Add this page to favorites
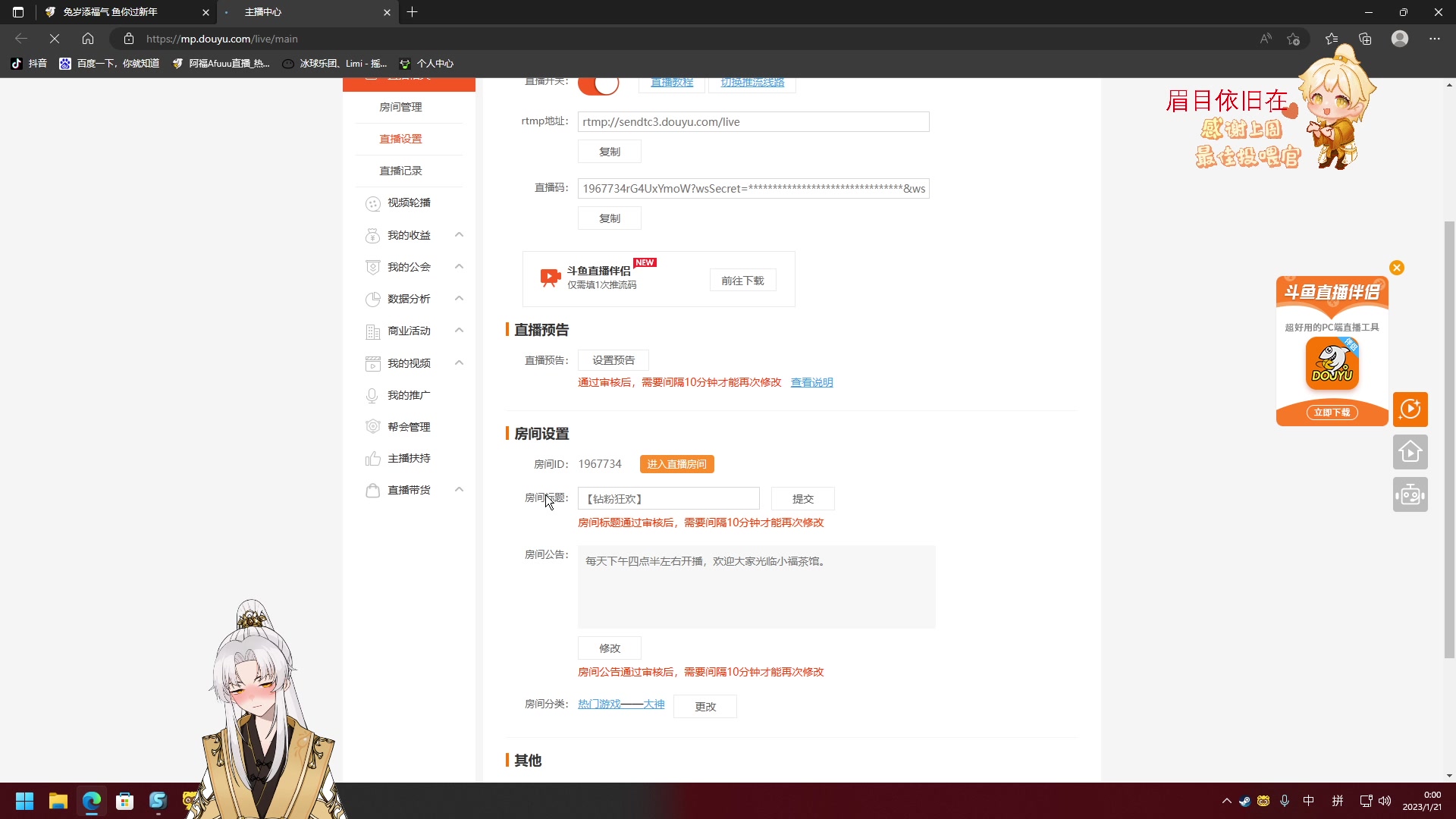 (x=1293, y=39)
